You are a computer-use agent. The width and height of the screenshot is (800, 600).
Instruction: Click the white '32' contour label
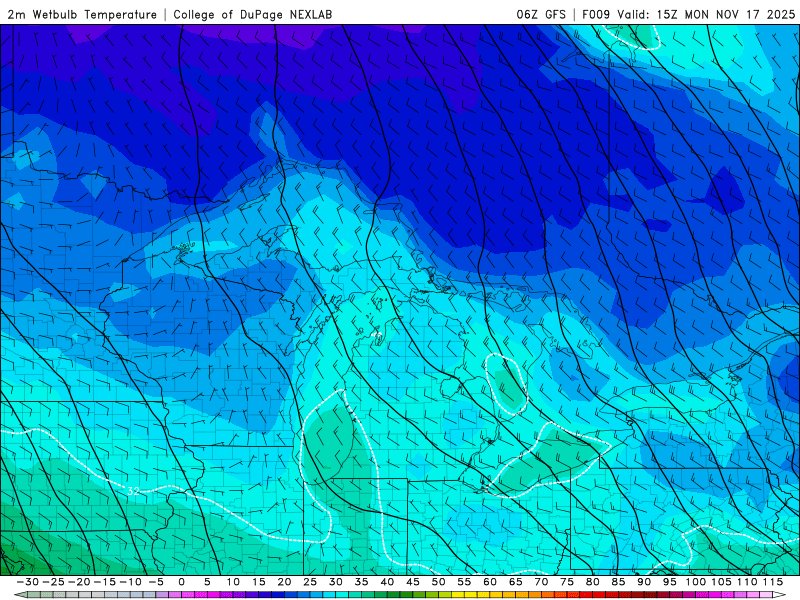133,491
